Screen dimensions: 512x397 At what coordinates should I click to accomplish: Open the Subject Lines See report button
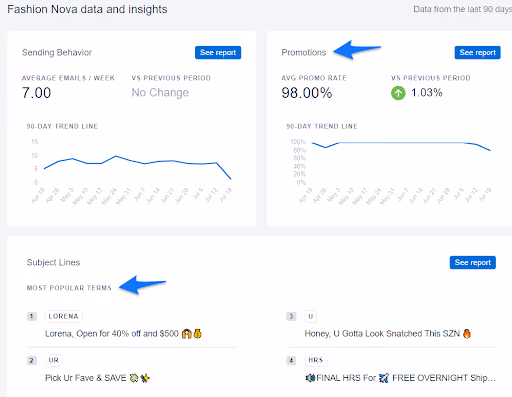[x=473, y=262]
